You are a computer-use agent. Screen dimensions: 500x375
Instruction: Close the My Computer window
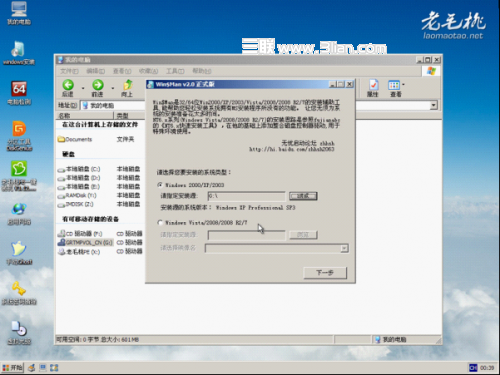[437, 60]
